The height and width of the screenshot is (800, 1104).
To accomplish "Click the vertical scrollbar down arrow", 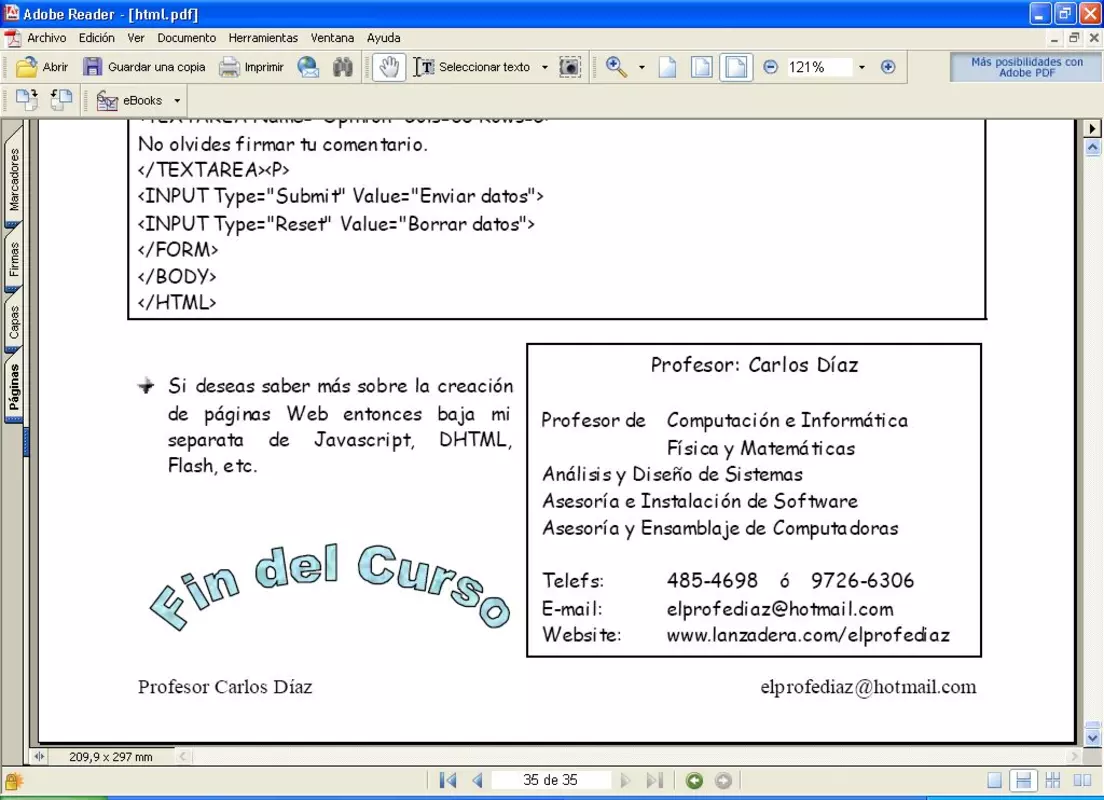I will click(1092, 737).
